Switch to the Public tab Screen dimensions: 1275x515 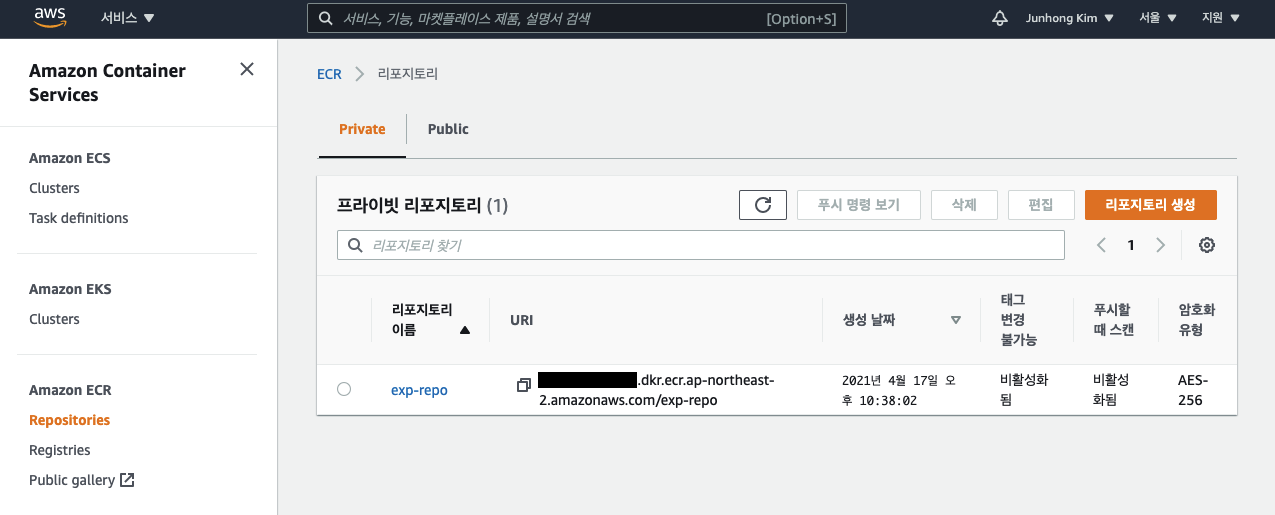tap(448, 129)
